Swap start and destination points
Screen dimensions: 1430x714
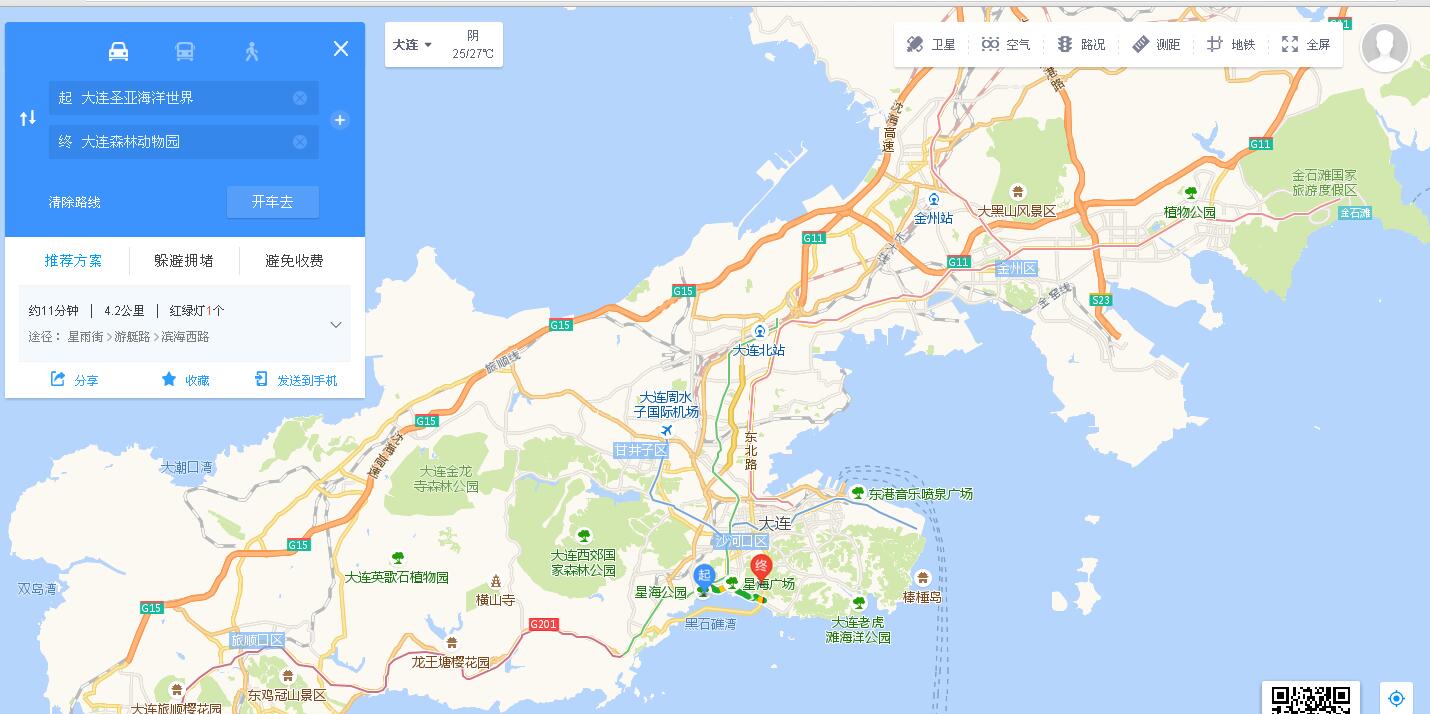(x=28, y=118)
